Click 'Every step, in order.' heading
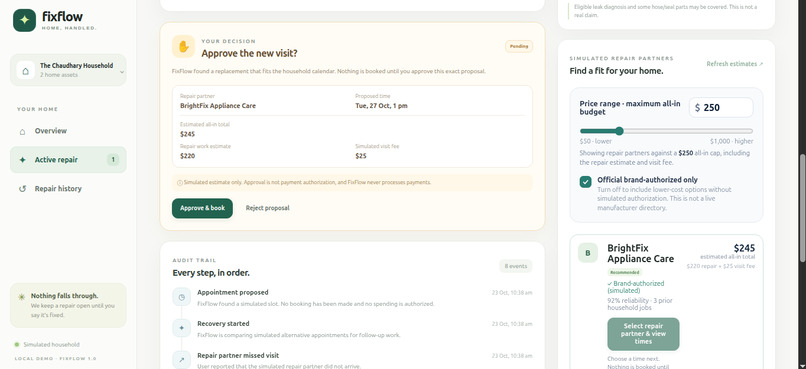 point(211,273)
